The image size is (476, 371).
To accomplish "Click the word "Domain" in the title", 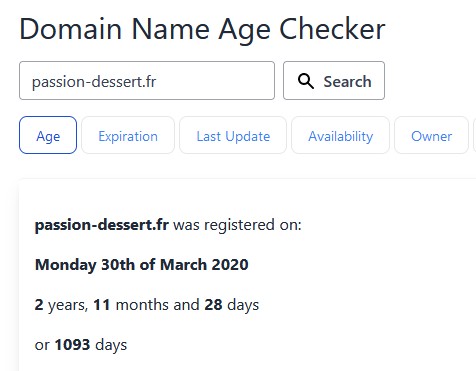I will coord(71,29).
